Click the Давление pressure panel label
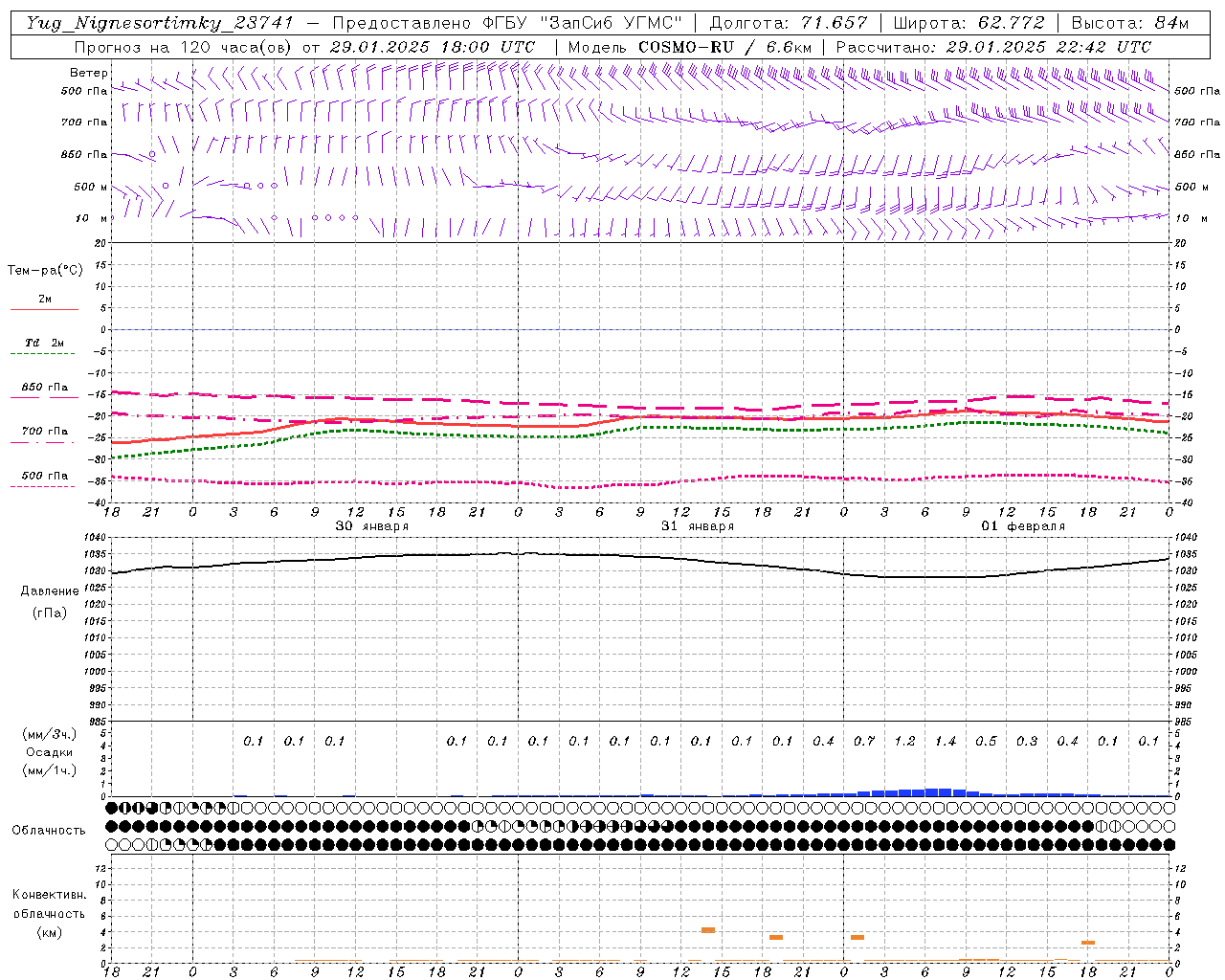1225x980 pixels. [x=50, y=591]
